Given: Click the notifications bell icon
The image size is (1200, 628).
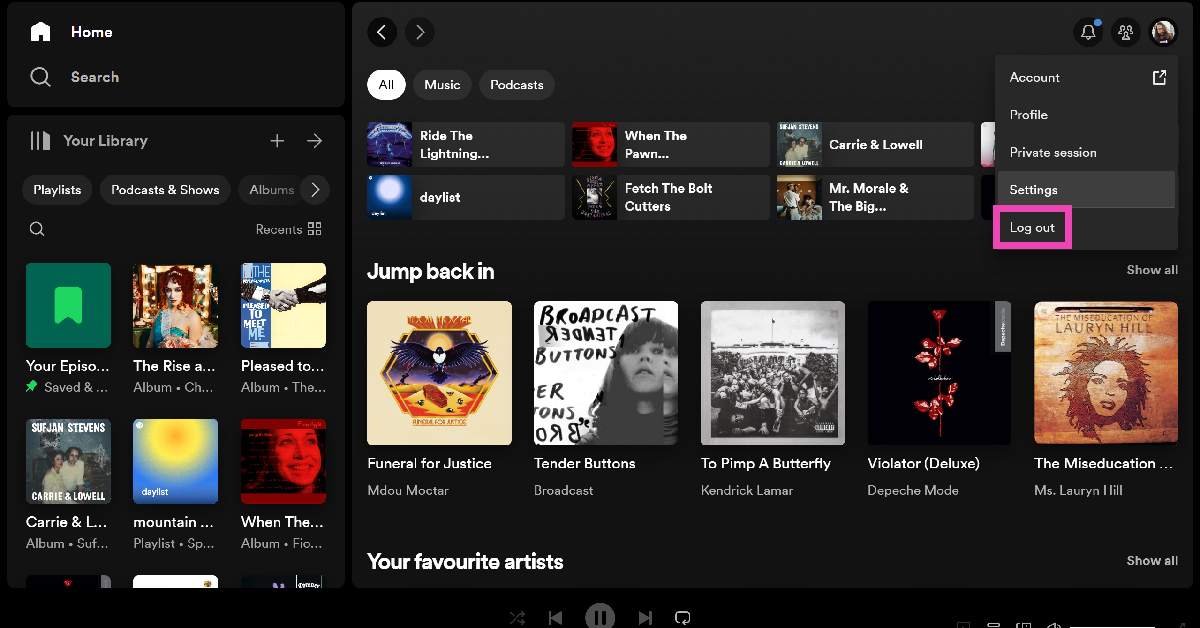Looking at the screenshot, I should (x=1088, y=32).
